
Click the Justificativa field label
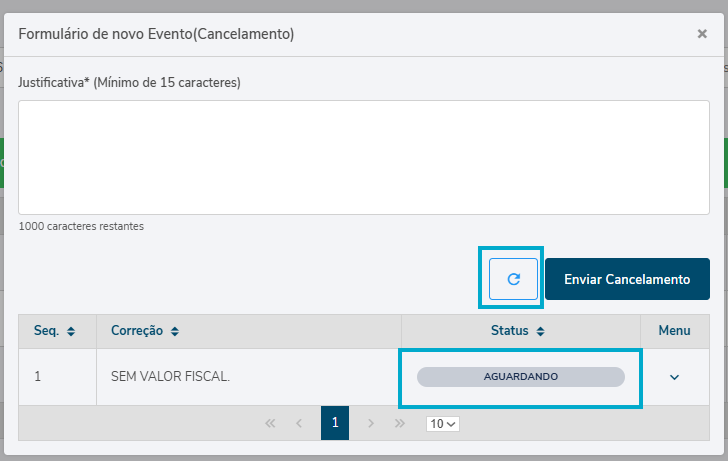129,82
